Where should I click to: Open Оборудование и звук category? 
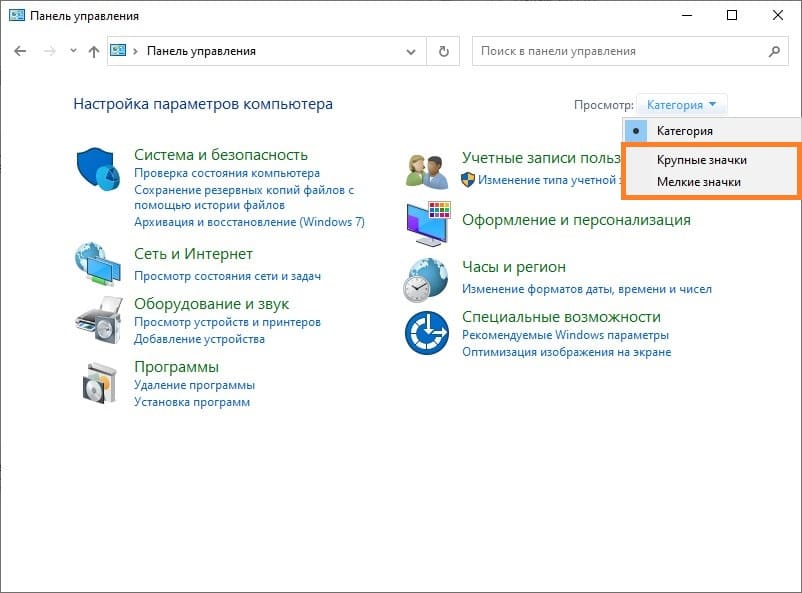(x=211, y=304)
